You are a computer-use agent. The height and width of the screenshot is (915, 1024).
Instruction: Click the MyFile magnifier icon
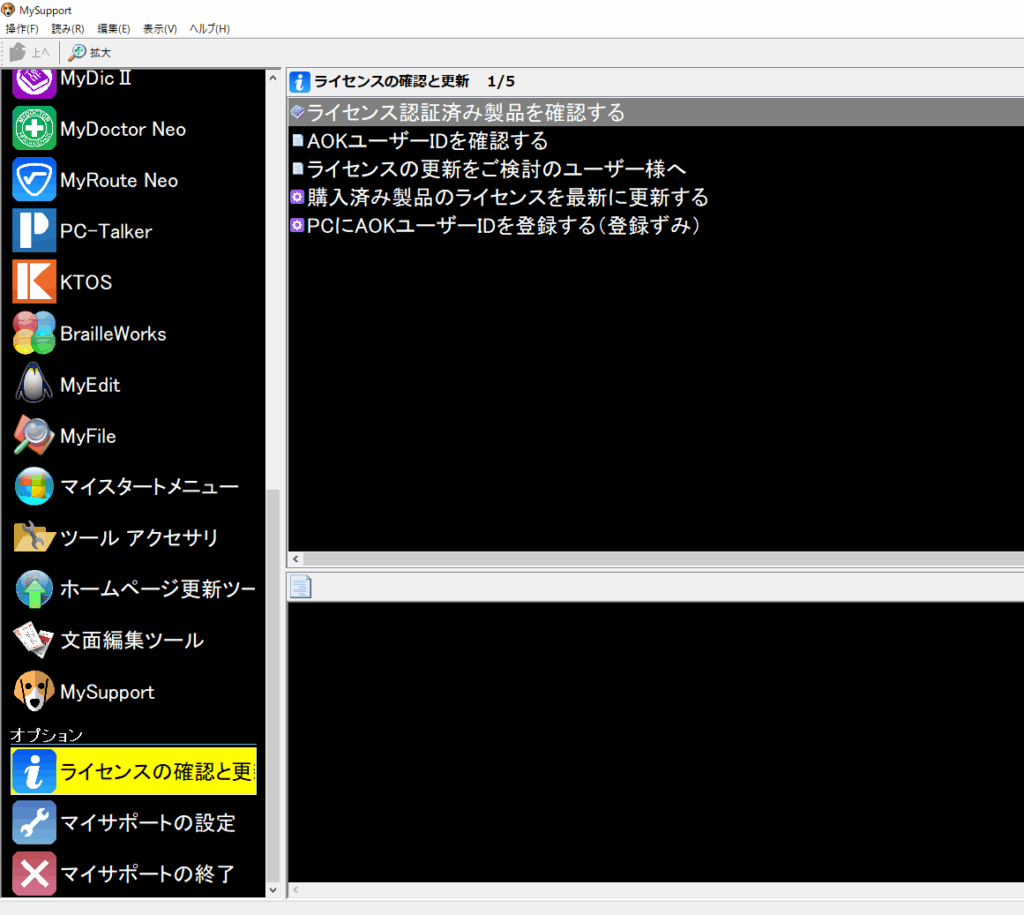pyautogui.click(x=34, y=436)
